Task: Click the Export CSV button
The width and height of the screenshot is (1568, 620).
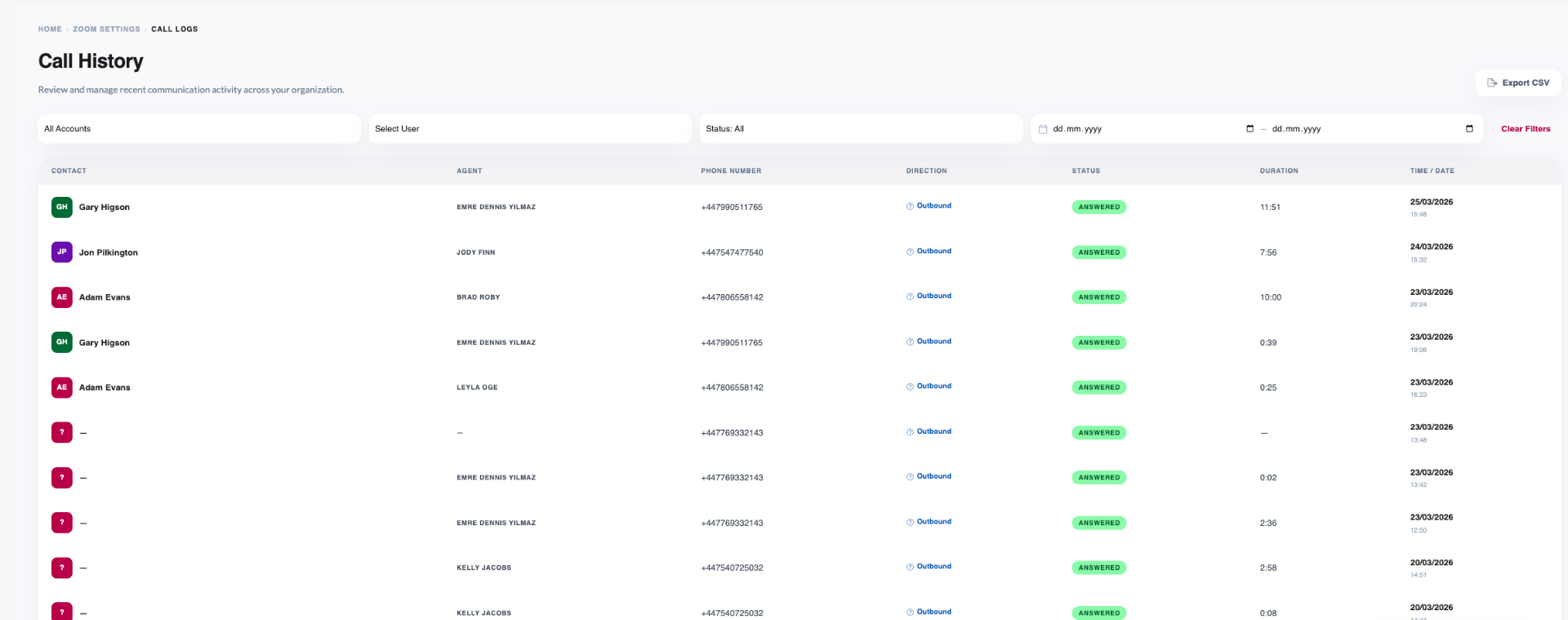Action: click(1518, 83)
